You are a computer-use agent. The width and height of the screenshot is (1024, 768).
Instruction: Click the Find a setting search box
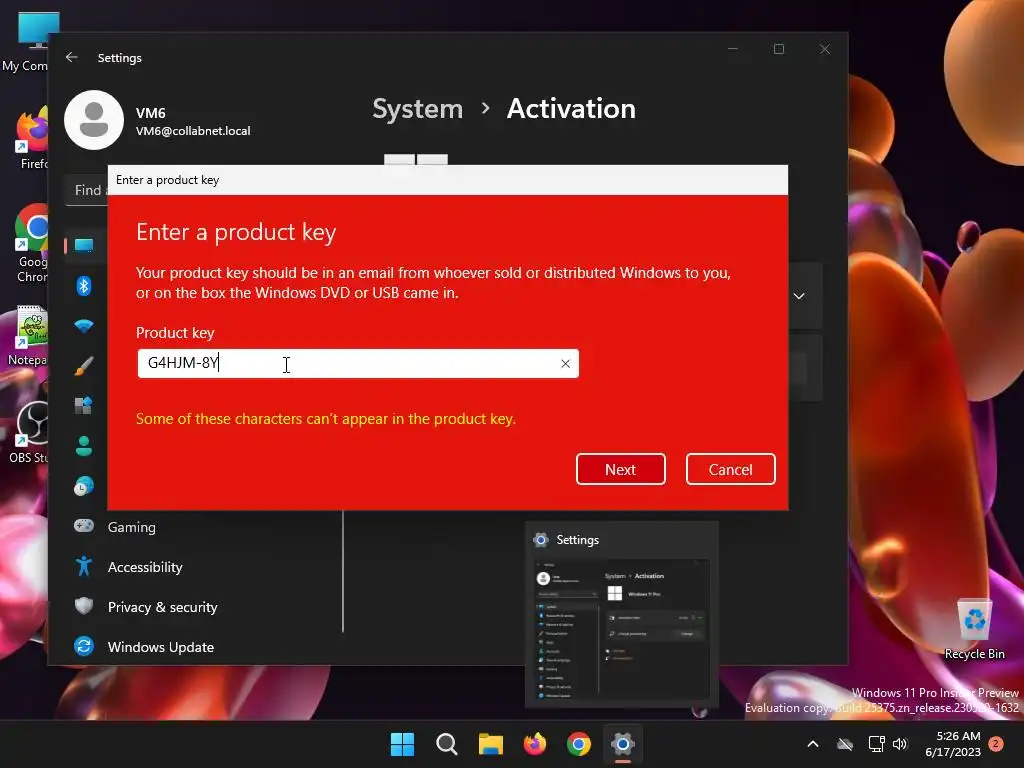pyautogui.click(x=87, y=190)
